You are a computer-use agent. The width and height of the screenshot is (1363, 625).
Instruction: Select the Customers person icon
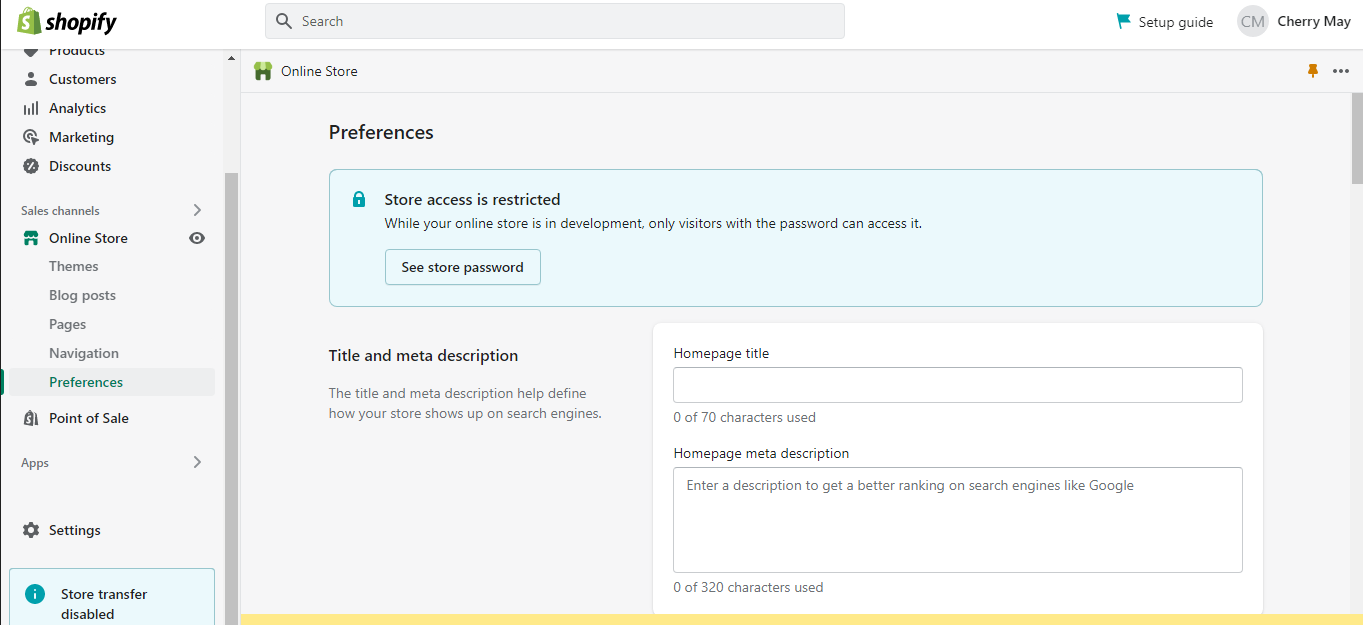pos(28,78)
